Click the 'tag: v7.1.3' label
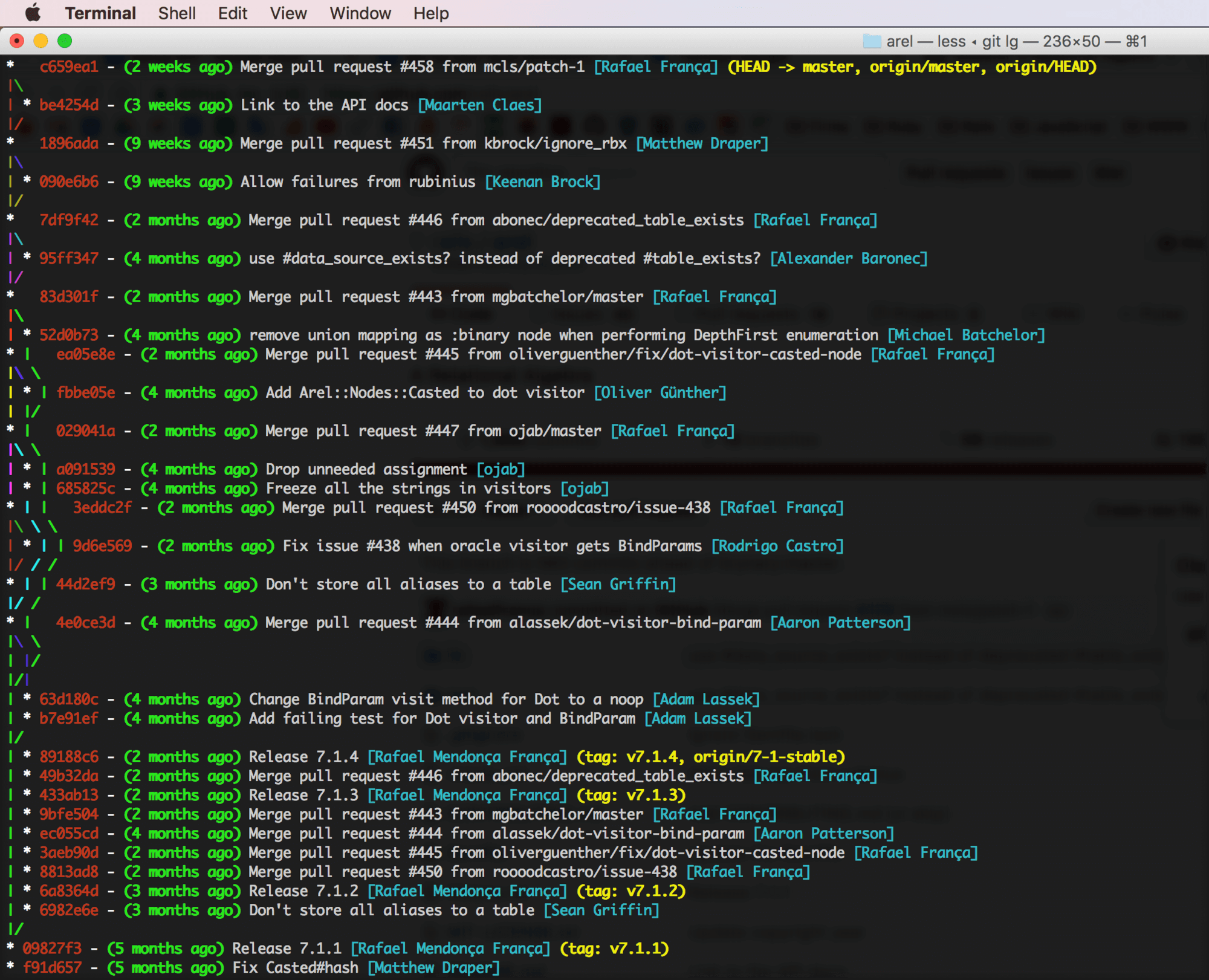This screenshot has width=1209, height=980. pyautogui.click(x=631, y=795)
